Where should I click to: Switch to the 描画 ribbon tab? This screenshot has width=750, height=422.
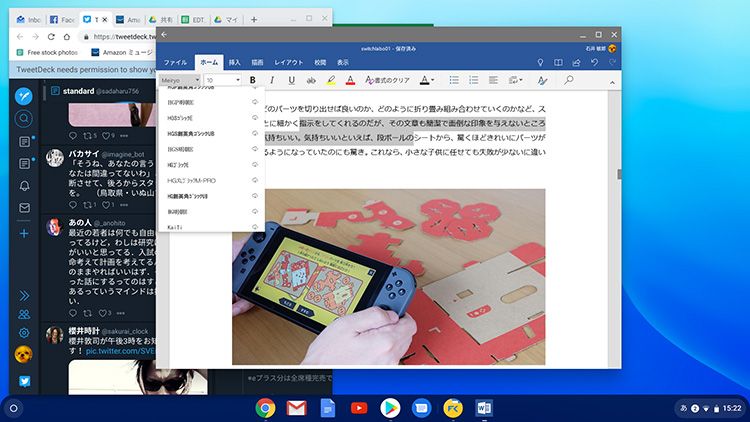(257, 63)
